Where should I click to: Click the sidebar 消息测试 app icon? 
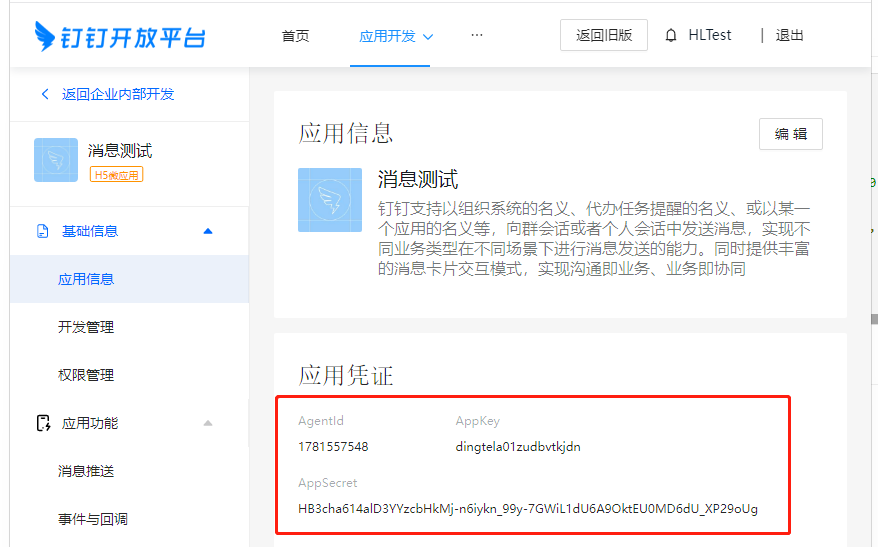click(x=56, y=160)
